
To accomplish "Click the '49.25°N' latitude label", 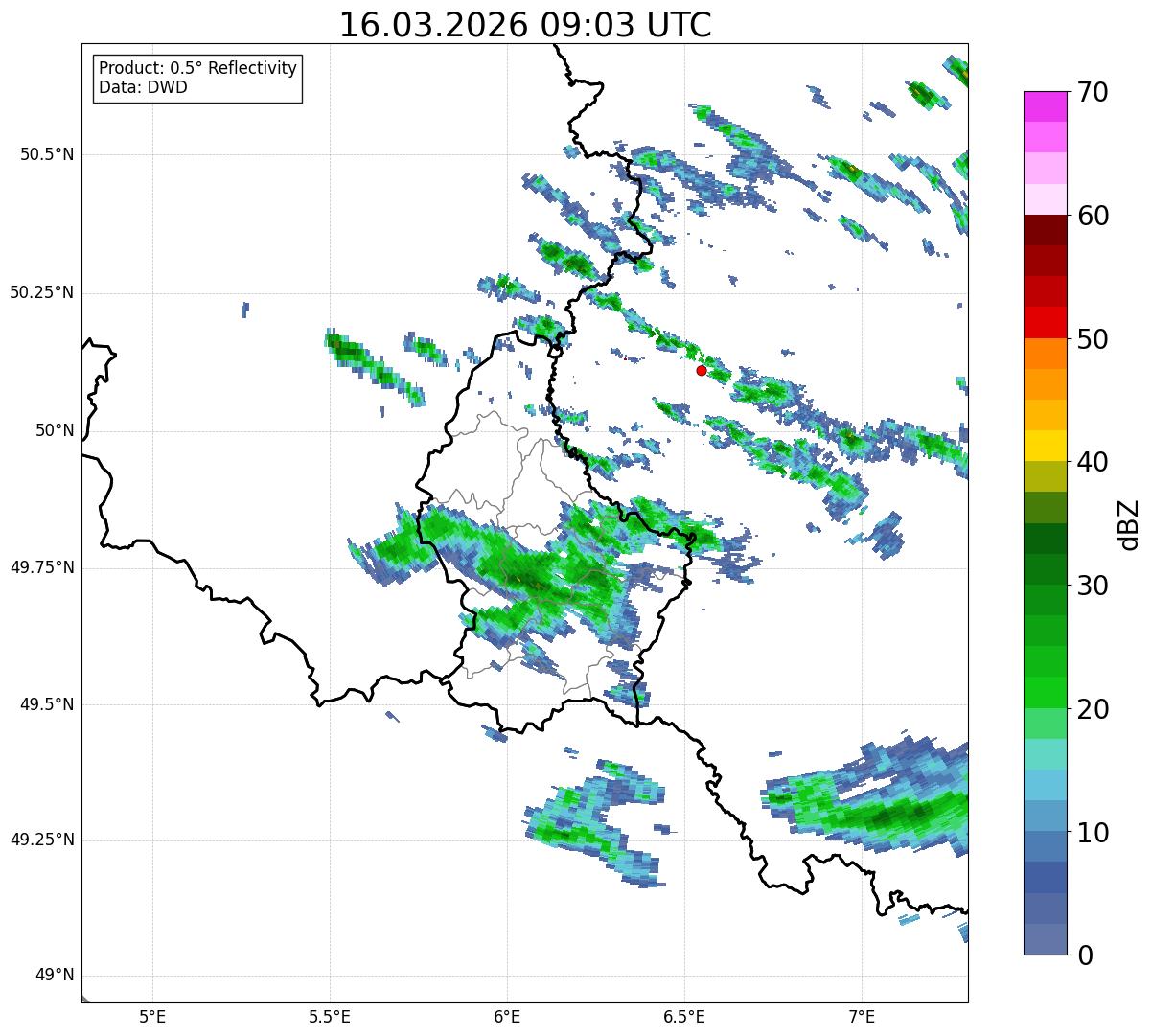I will click(x=42, y=840).
